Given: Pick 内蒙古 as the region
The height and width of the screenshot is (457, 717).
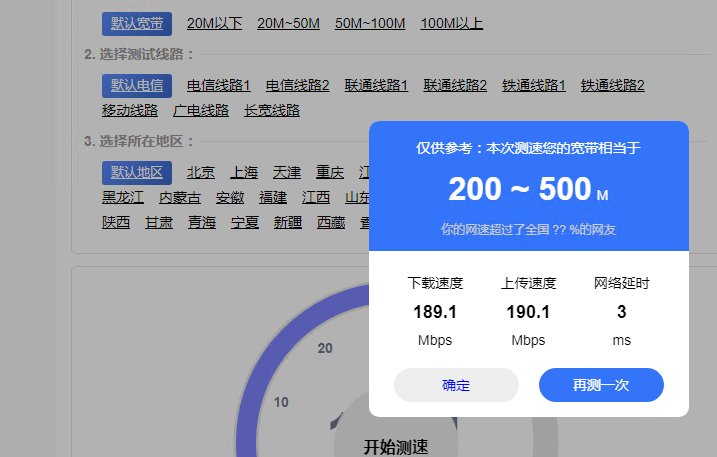Looking at the screenshot, I should tap(180, 198).
